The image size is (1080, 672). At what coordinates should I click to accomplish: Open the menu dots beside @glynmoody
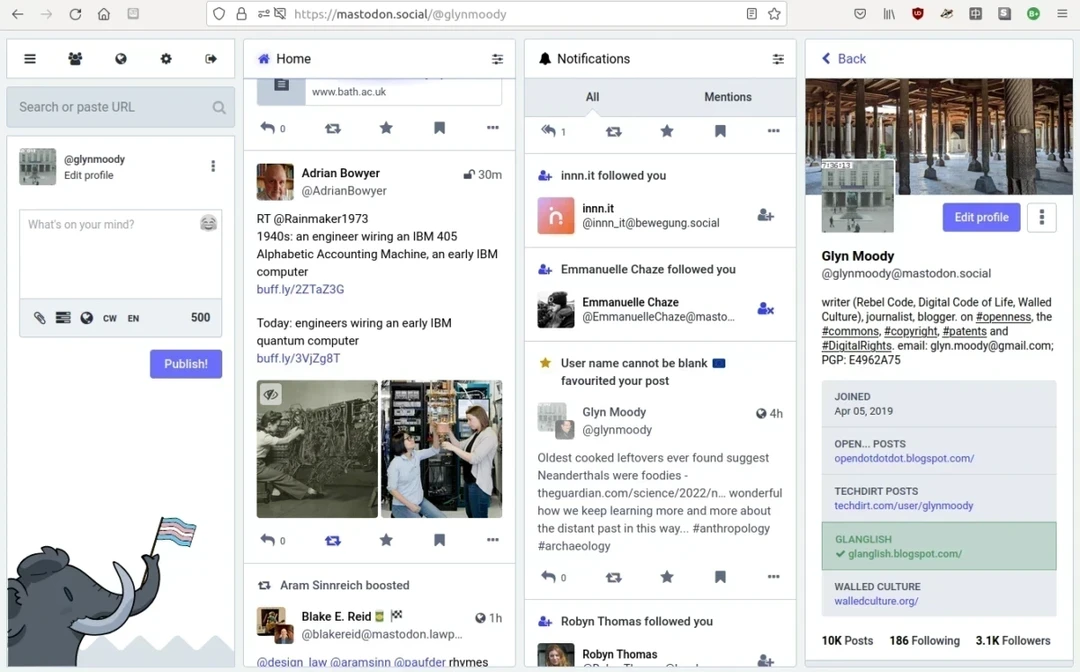[x=213, y=166]
